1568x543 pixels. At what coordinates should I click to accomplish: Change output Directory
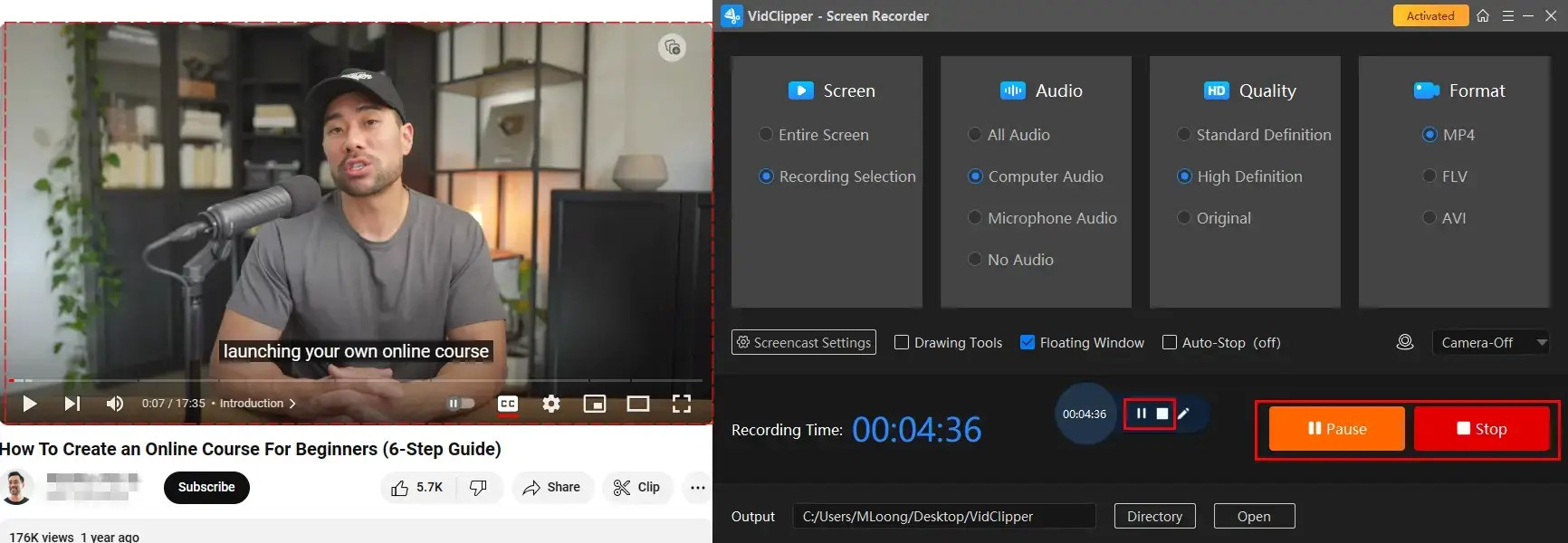pyautogui.click(x=1154, y=516)
